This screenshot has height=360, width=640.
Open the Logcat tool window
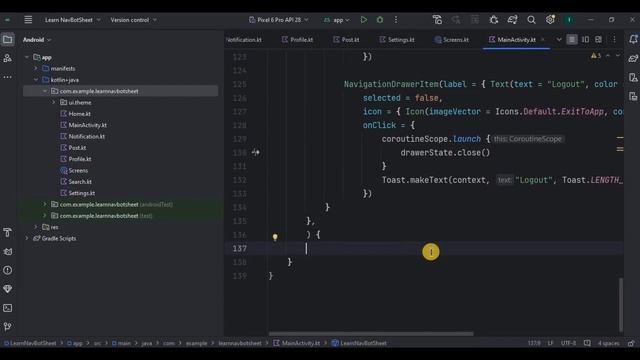point(8,251)
